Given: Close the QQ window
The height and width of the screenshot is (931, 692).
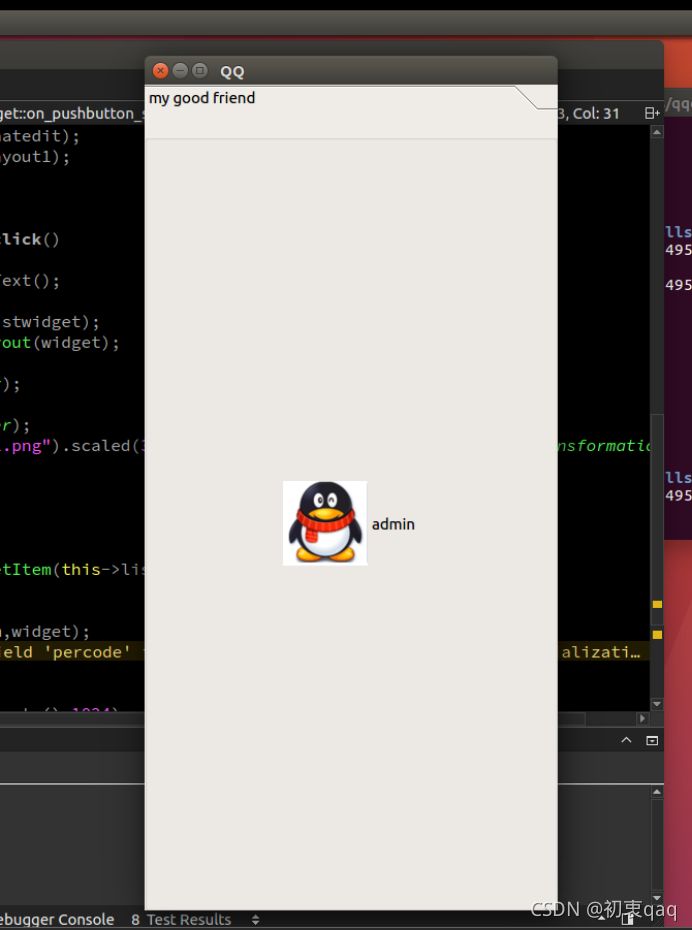Looking at the screenshot, I should pos(160,71).
